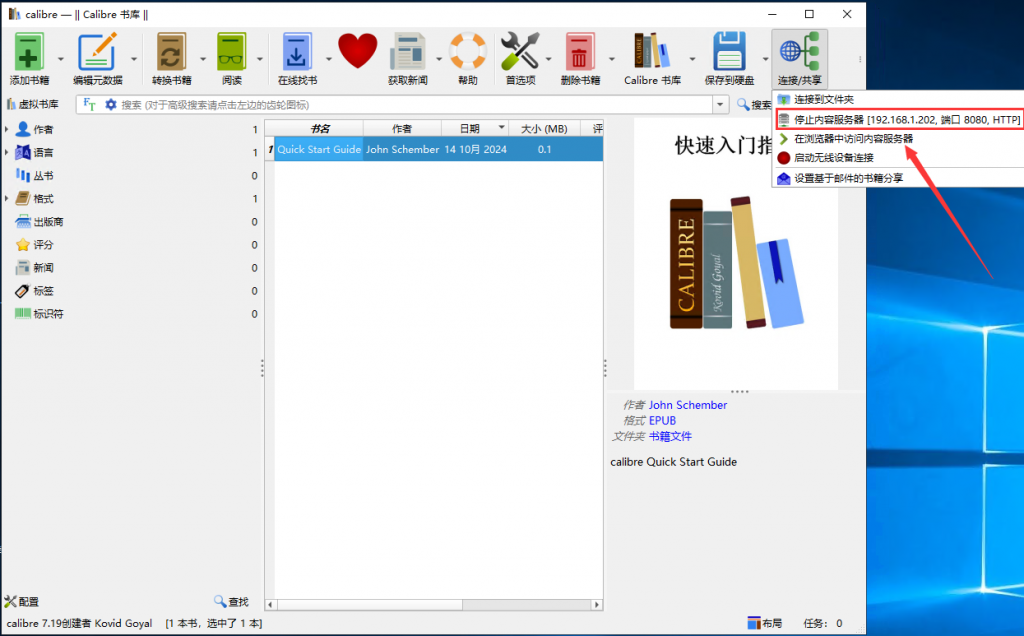Open dropdown arrow beside Add books
The width and height of the screenshot is (1024, 636).
pyautogui.click(x=60, y=58)
